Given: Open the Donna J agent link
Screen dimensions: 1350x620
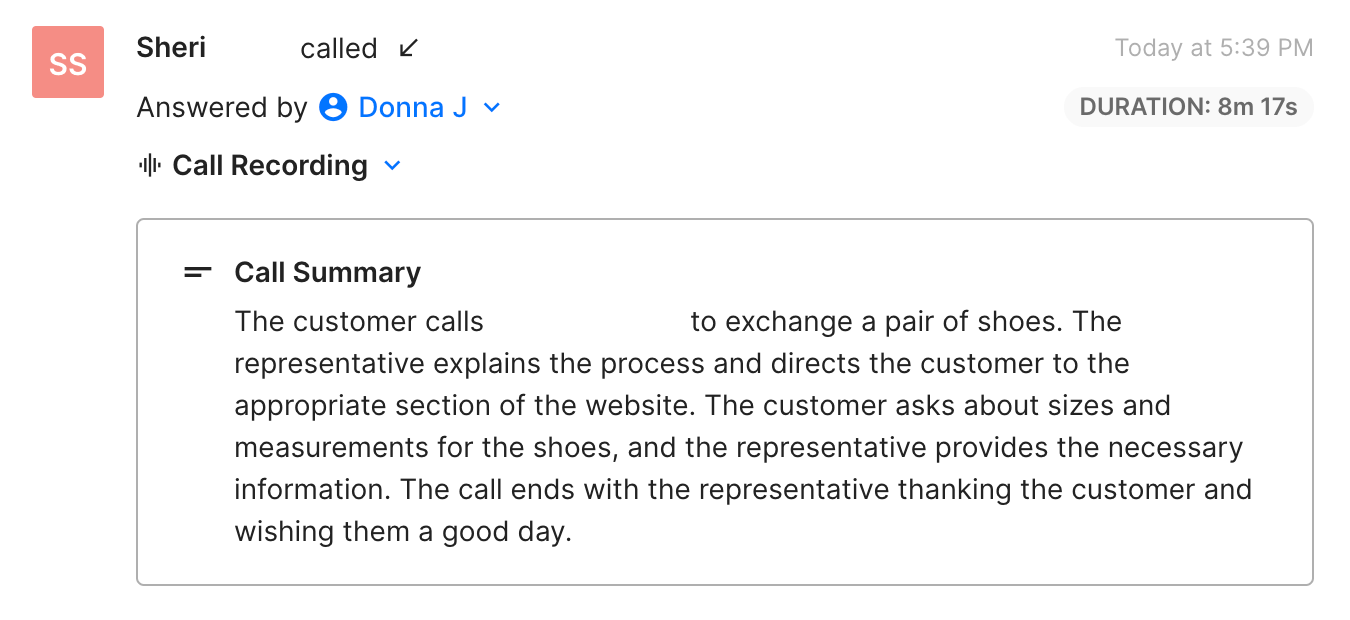Looking at the screenshot, I should point(413,107).
